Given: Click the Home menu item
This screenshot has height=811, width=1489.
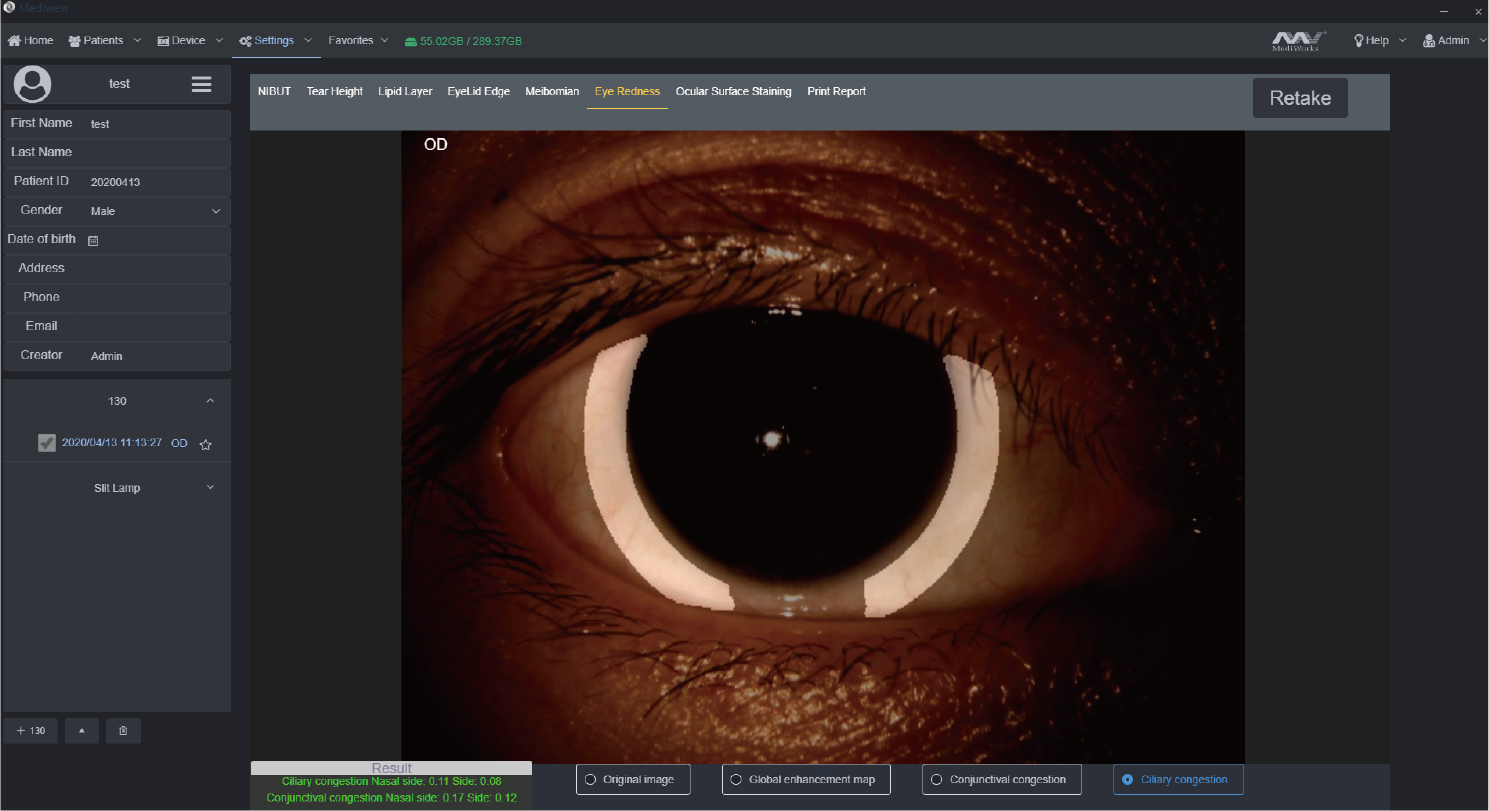Looking at the screenshot, I should pos(31,41).
